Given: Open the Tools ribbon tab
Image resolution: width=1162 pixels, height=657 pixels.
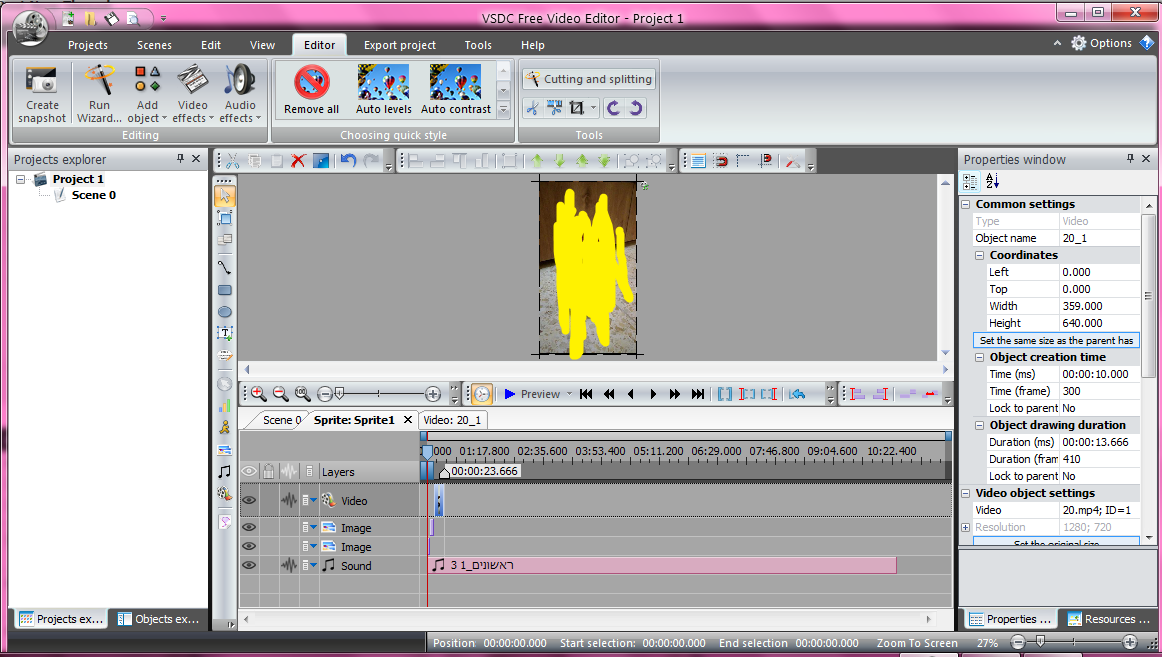Looking at the screenshot, I should (478, 45).
